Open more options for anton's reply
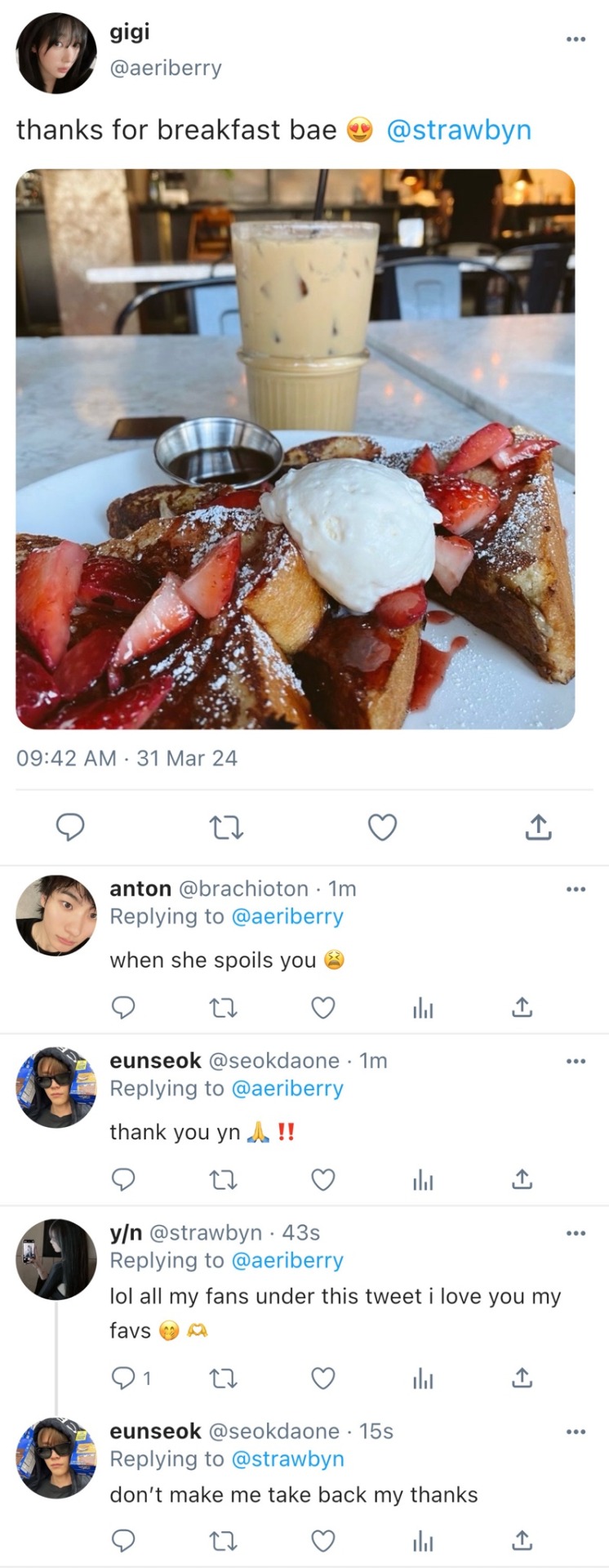 pyautogui.click(x=576, y=889)
